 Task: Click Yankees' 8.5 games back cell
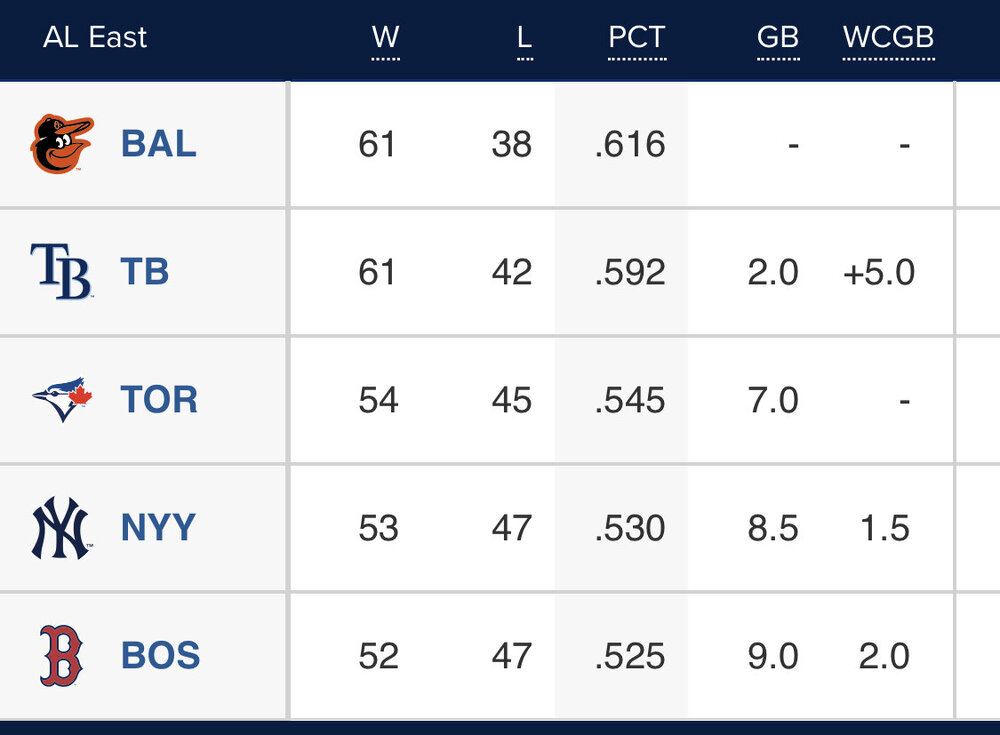point(773,528)
